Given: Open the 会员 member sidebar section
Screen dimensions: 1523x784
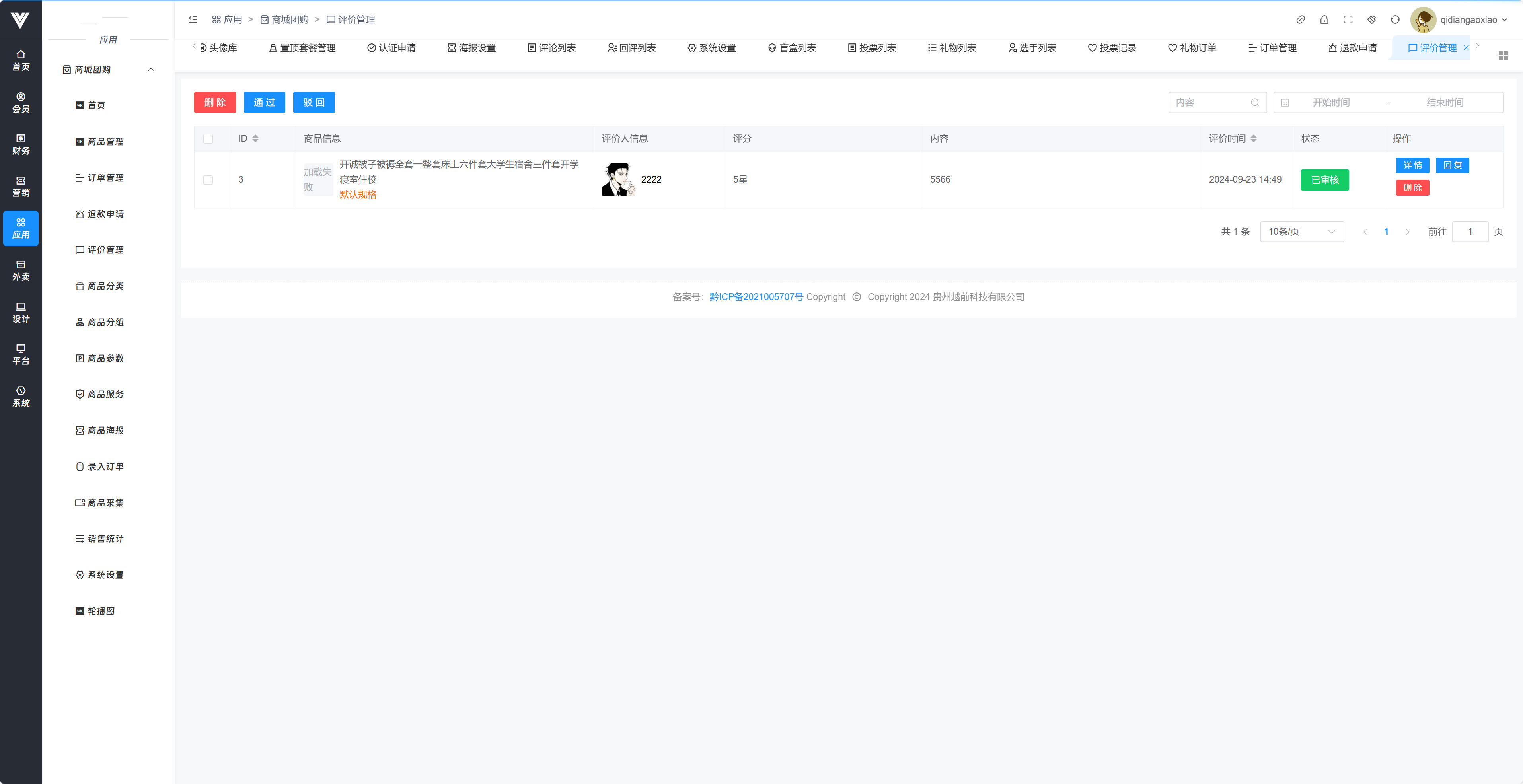Looking at the screenshot, I should 21,102.
